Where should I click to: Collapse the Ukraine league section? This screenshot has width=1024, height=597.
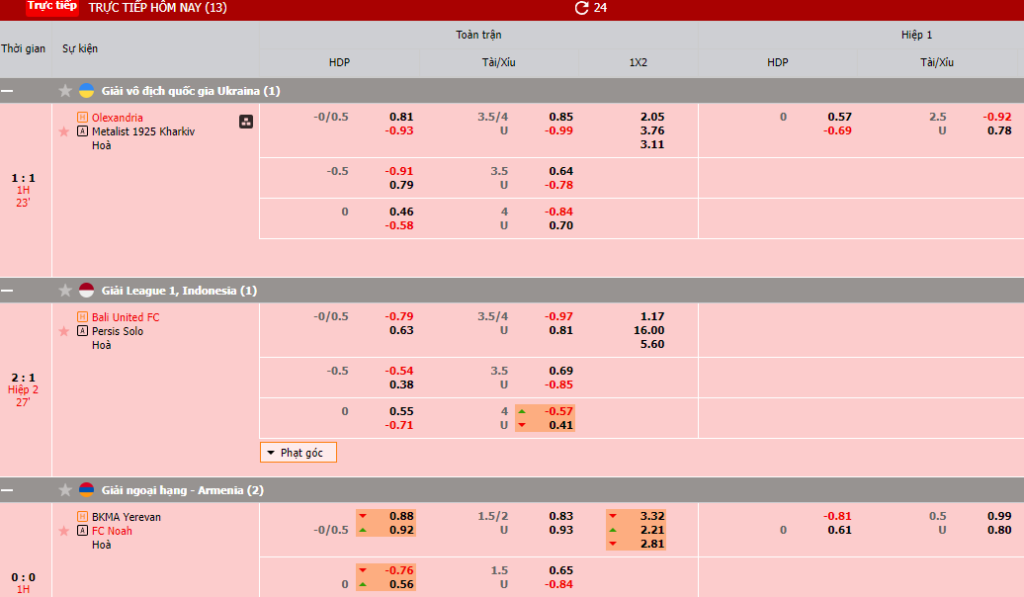[x=8, y=91]
